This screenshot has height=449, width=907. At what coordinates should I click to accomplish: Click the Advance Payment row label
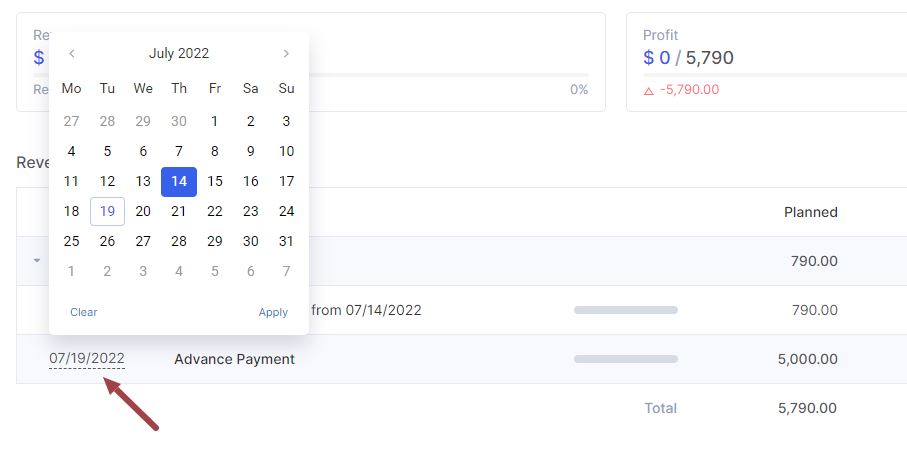pyautogui.click(x=234, y=359)
